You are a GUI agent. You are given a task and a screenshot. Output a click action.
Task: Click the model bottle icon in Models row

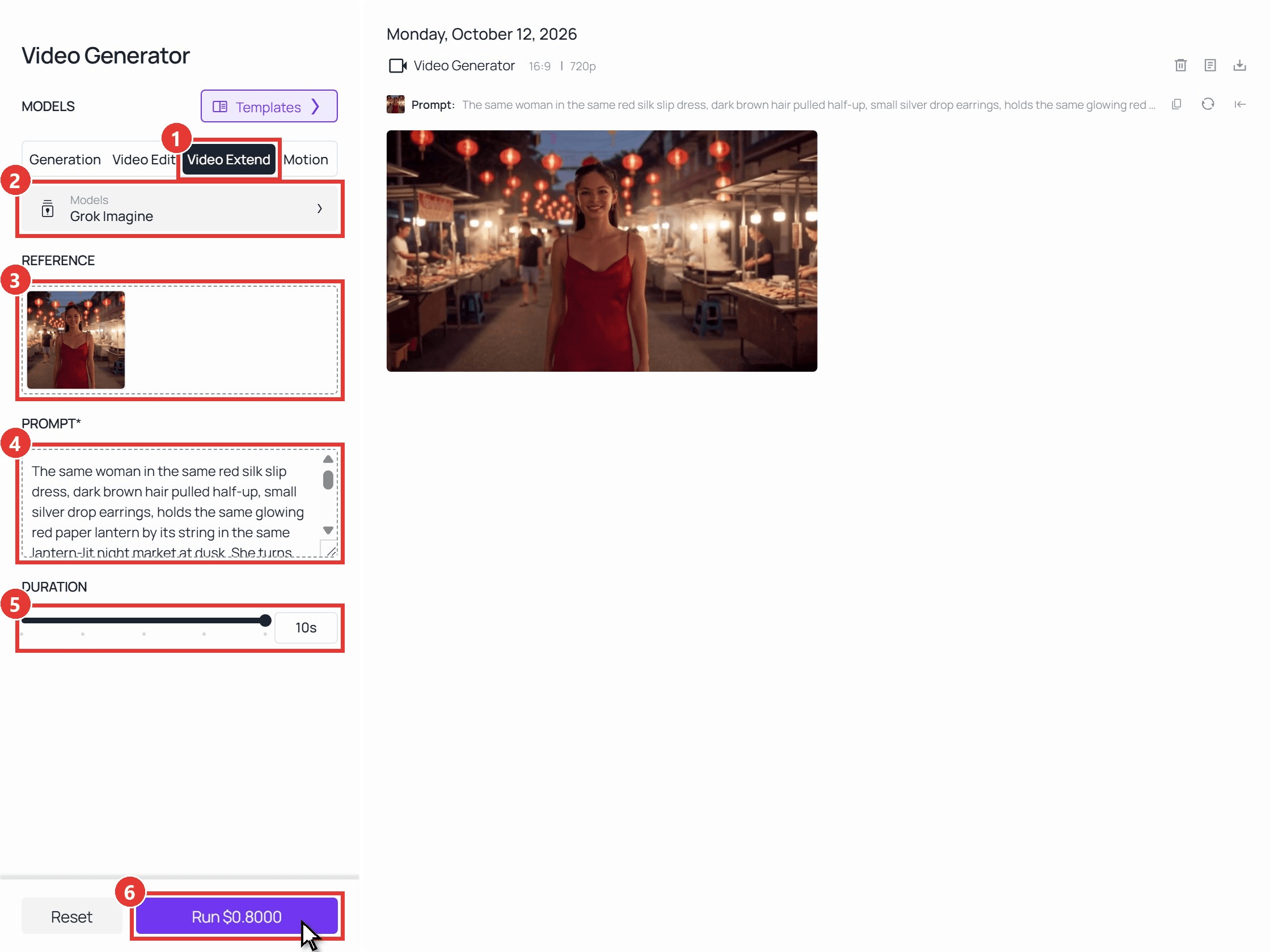pyautogui.click(x=48, y=209)
